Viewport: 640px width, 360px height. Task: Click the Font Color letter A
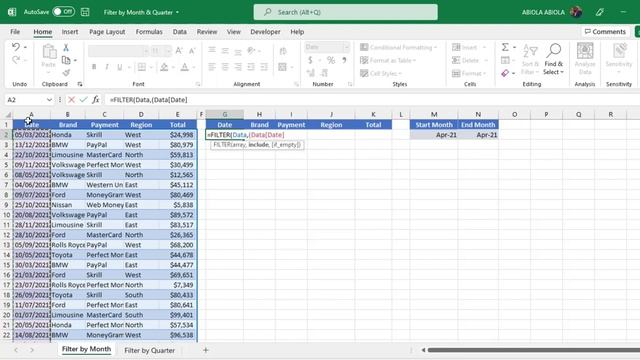pyautogui.click(x=184, y=67)
